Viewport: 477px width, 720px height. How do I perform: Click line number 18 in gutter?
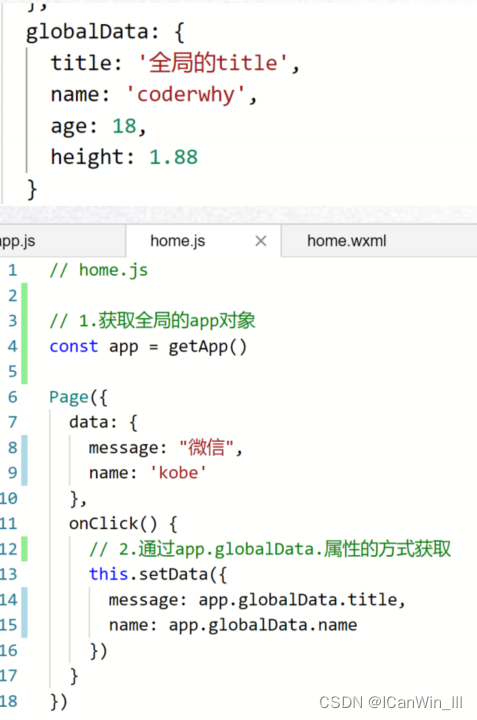(x=9, y=701)
